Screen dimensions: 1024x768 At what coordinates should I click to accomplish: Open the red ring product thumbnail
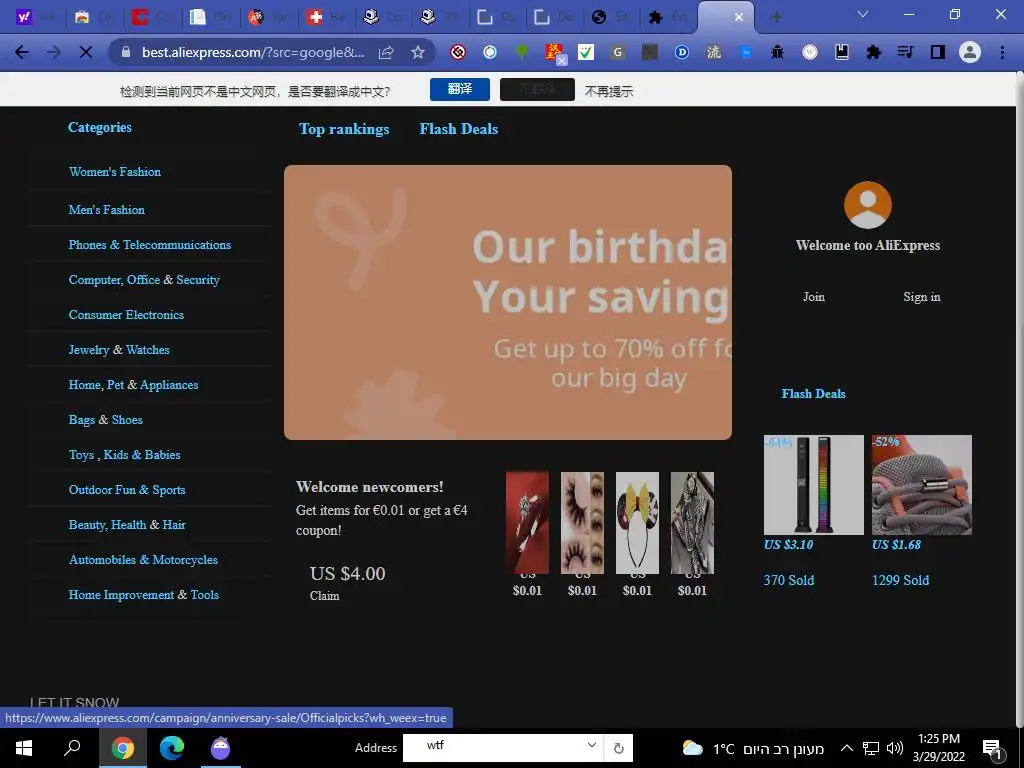click(527, 522)
